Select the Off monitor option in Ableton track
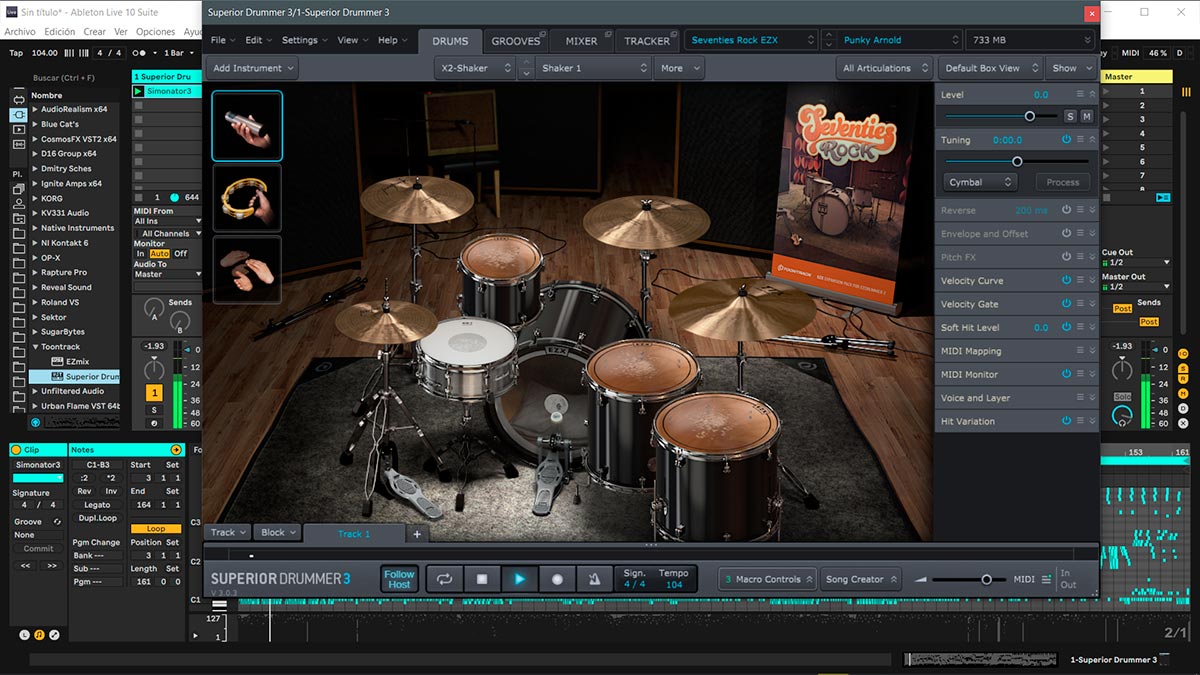This screenshot has height=675, width=1200. coord(181,254)
